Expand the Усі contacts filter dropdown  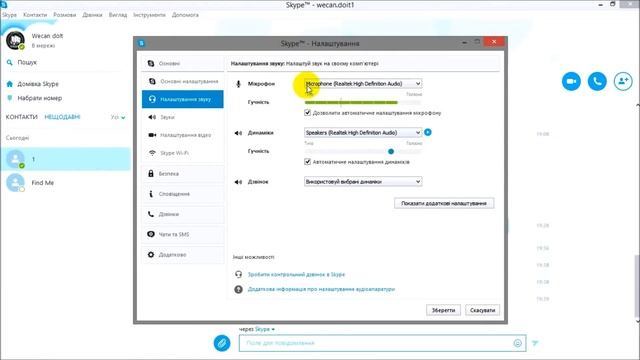tap(118, 117)
